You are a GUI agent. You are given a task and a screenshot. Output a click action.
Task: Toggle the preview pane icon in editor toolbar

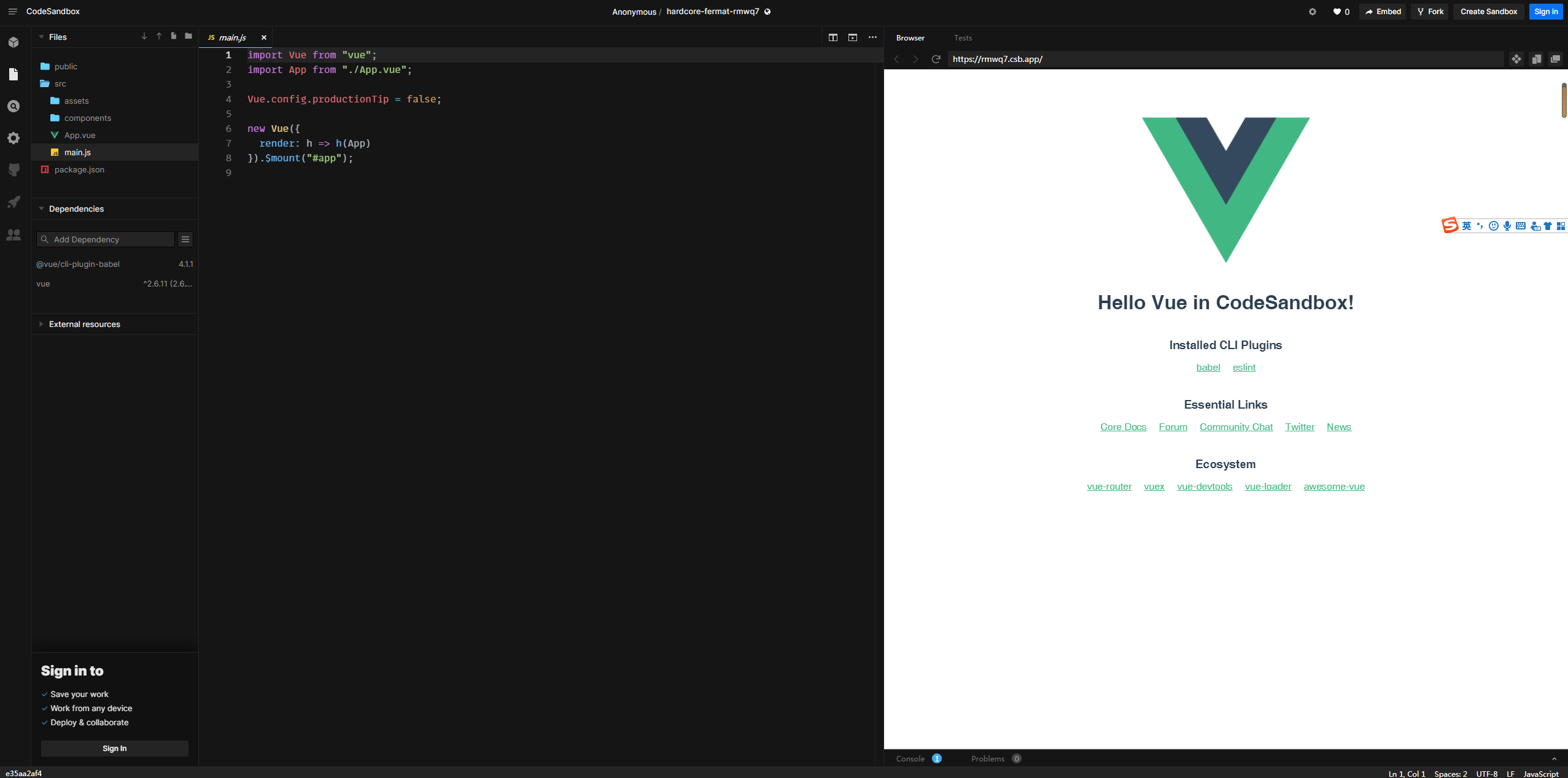853,37
